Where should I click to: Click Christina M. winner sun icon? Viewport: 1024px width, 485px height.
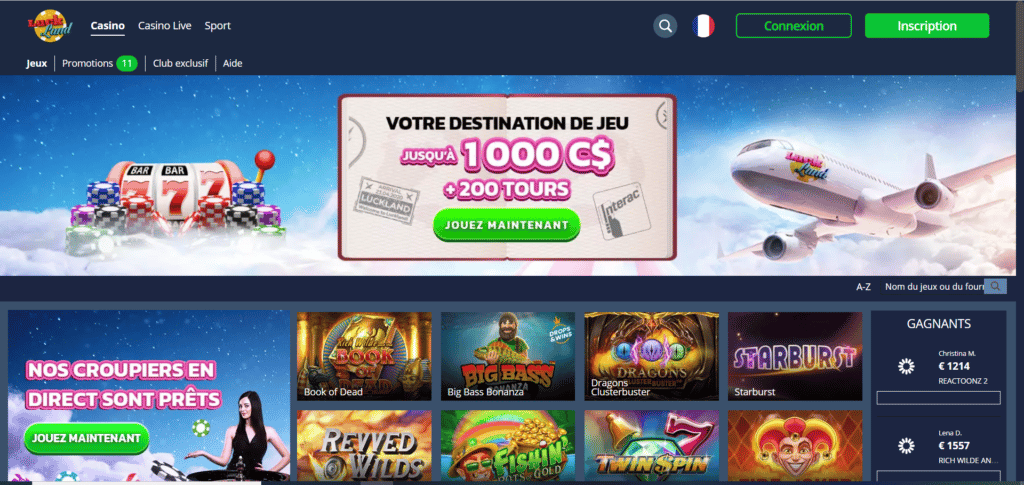906,367
